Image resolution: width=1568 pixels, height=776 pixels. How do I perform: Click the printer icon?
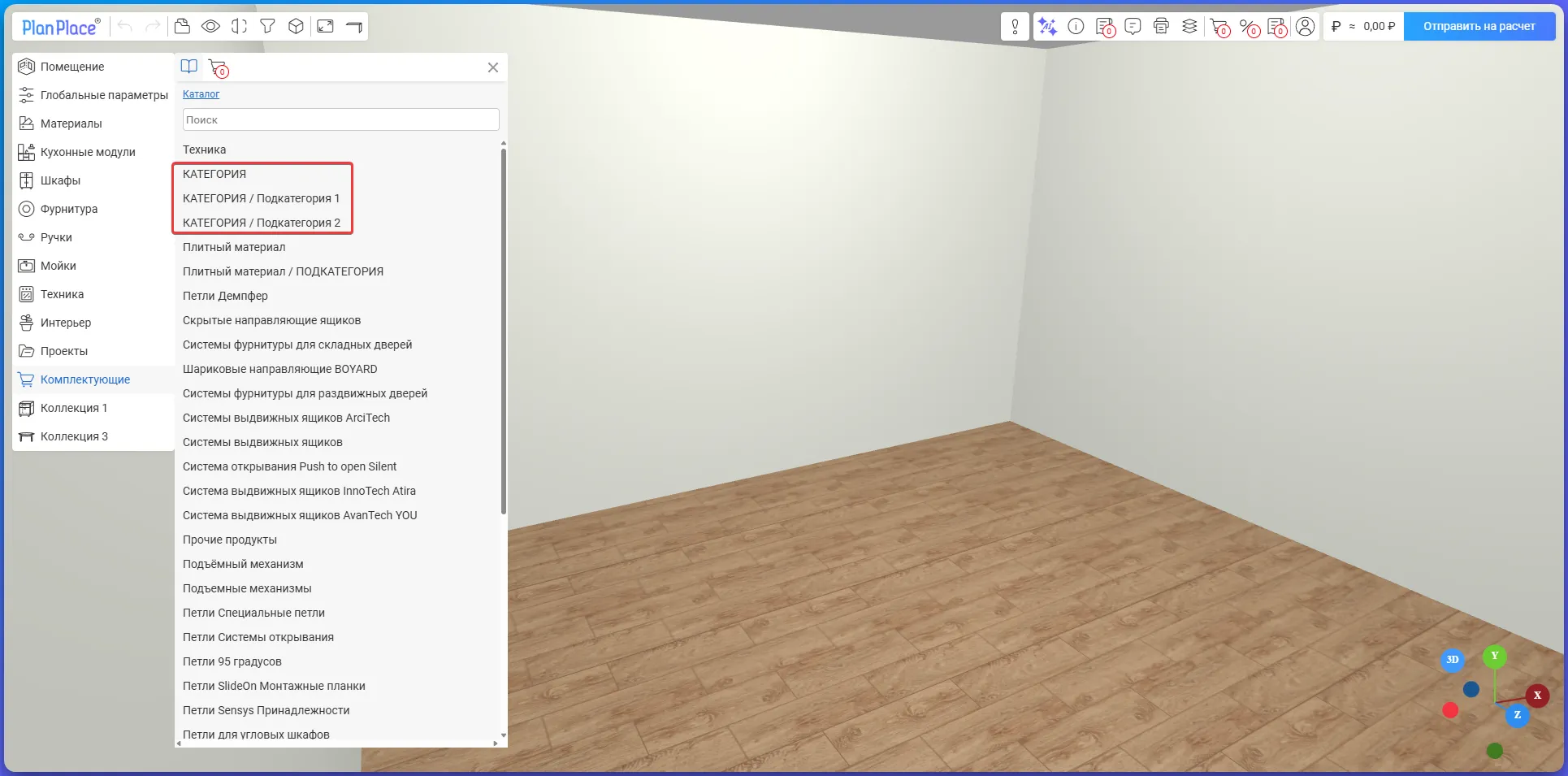[1161, 27]
